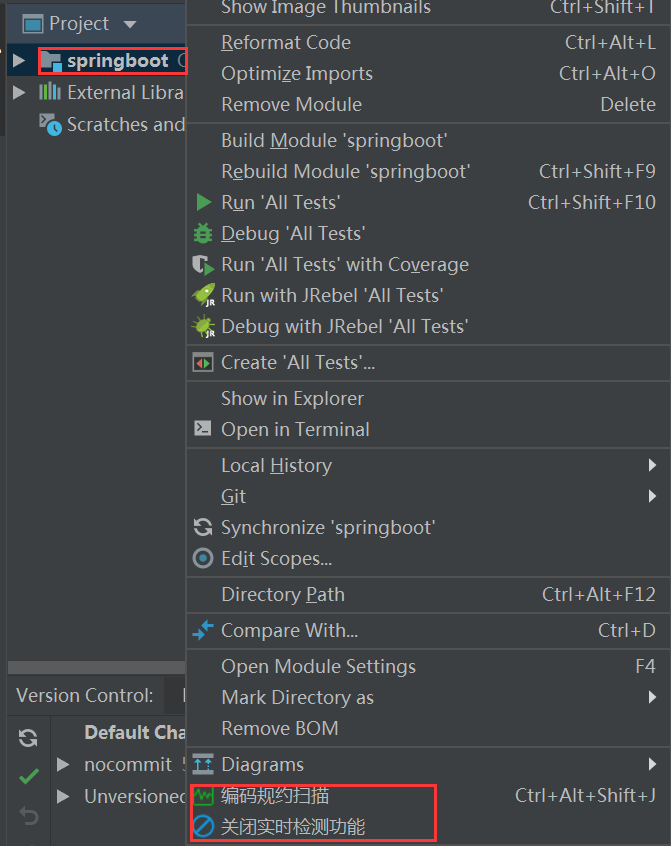Click the Debug 'All Tests' bug icon
Viewport: 671px width, 846px height.
click(x=203, y=233)
